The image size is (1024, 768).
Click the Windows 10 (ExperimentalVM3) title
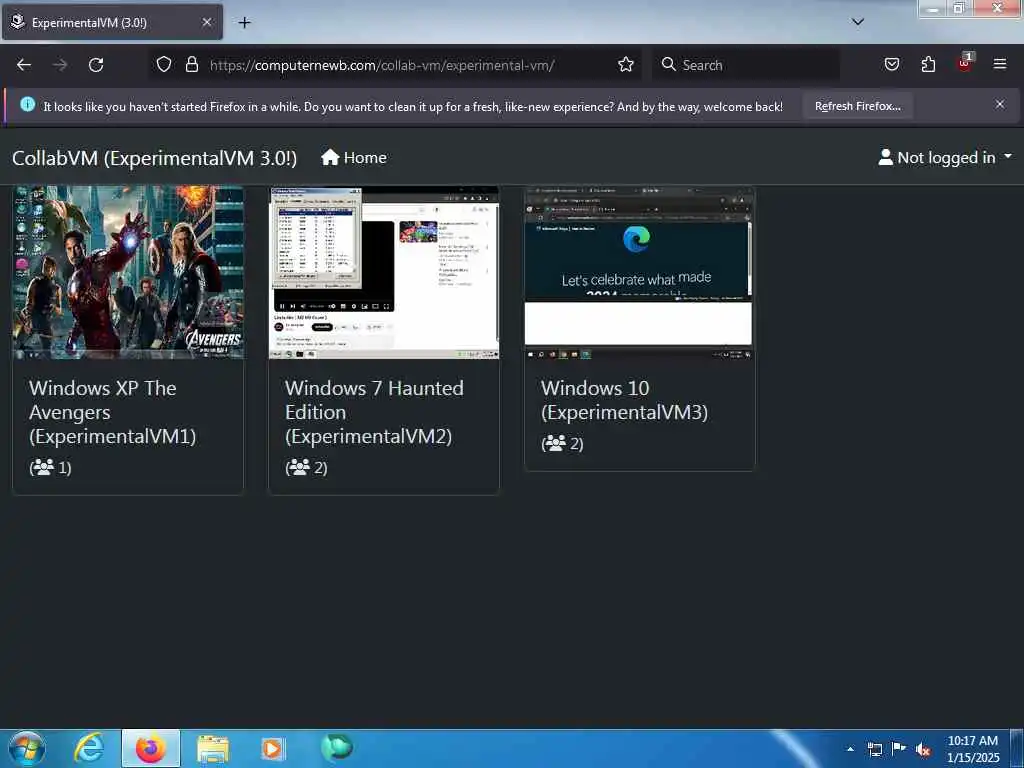coord(624,400)
